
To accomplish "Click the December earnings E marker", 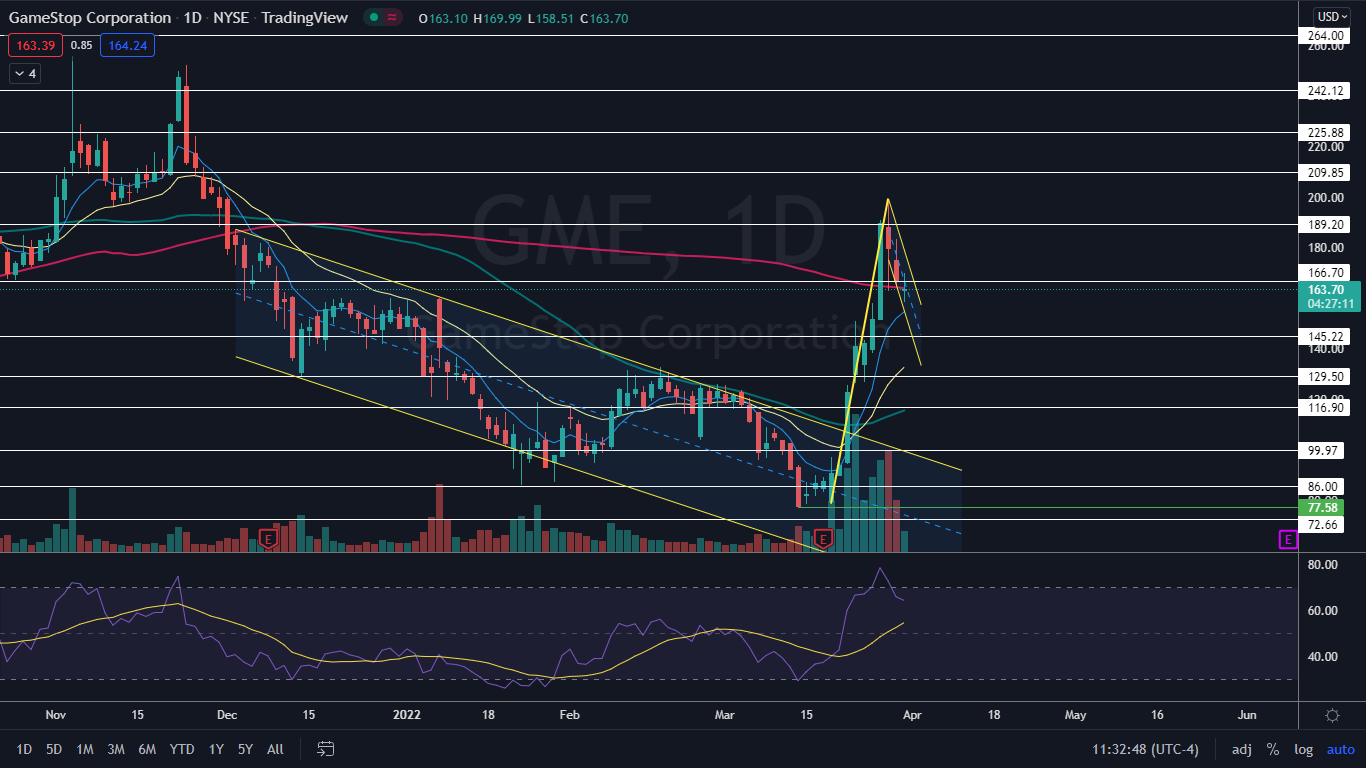I will point(267,538).
